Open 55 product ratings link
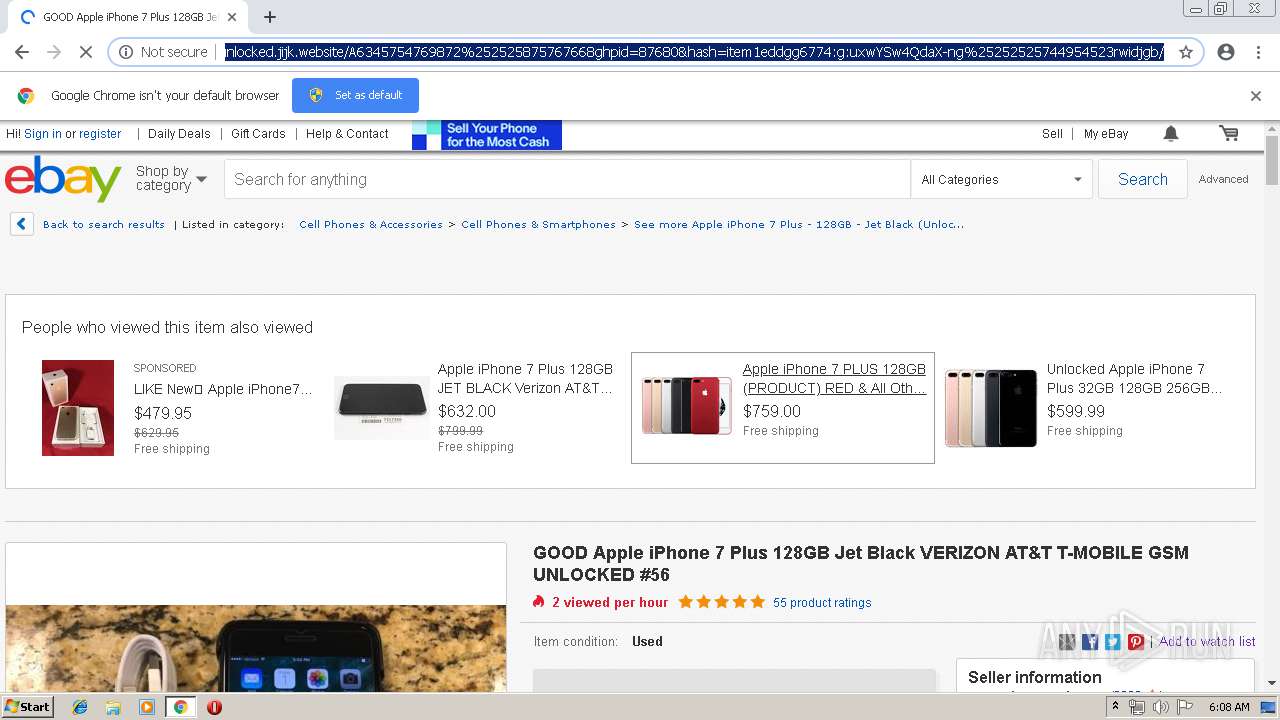The width and height of the screenshot is (1280, 720). [822, 602]
